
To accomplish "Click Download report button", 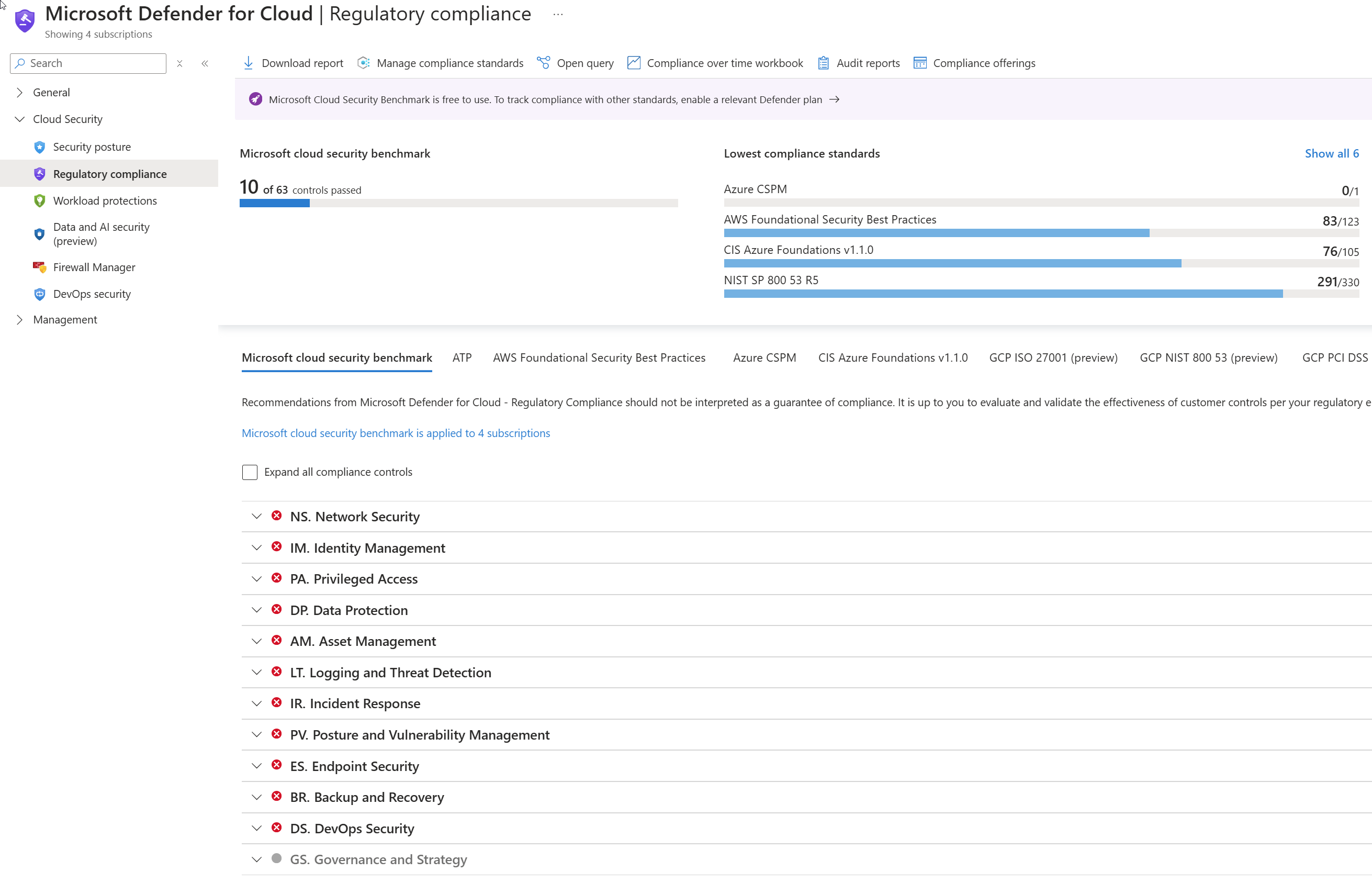I will coord(293,63).
